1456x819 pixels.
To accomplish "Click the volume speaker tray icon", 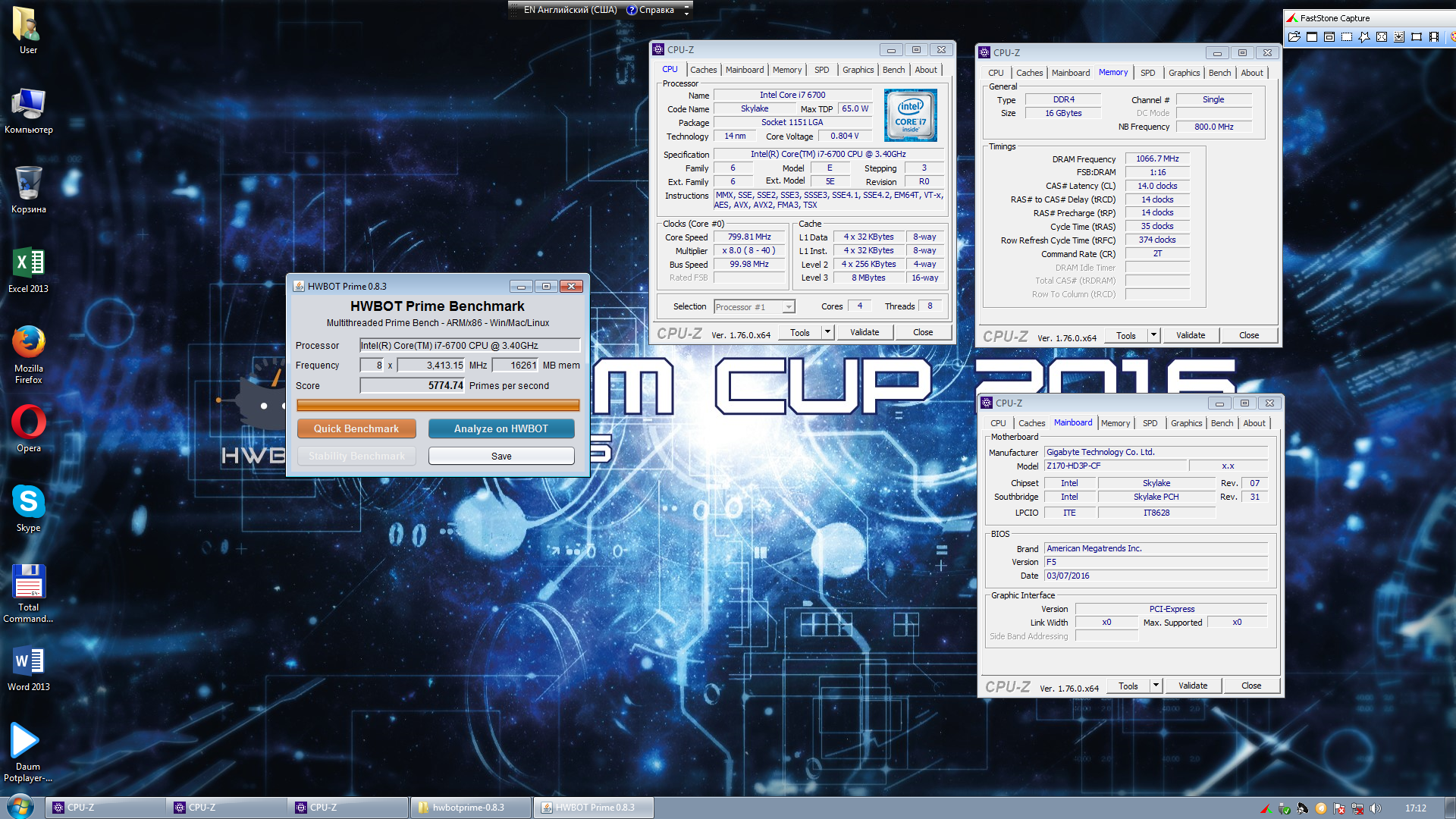I will [1376, 808].
